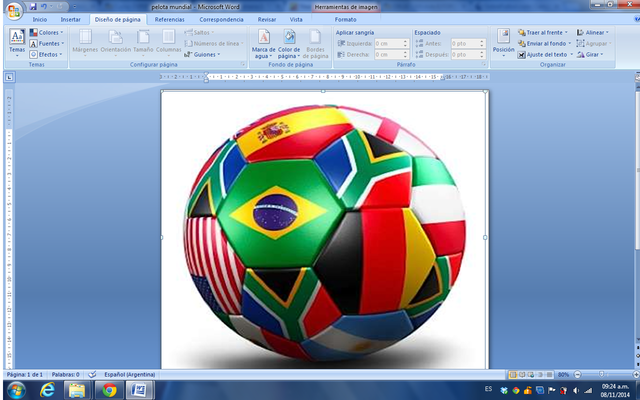This screenshot has width=640, height=400.
Task: Launch Internet Explorer from taskbar
Action: 48,390
